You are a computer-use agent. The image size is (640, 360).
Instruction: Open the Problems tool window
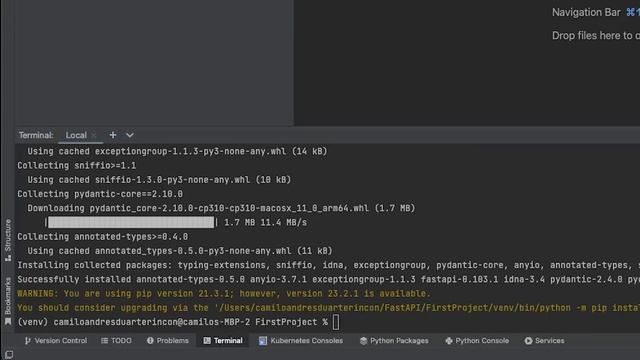(168, 340)
